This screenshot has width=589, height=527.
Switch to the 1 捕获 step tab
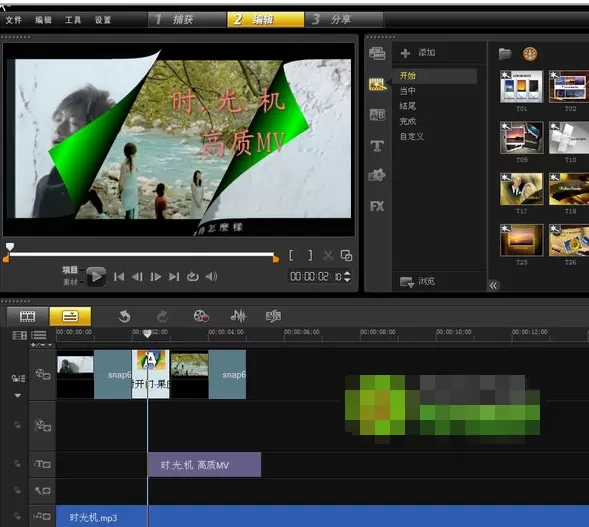[x=187, y=20]
